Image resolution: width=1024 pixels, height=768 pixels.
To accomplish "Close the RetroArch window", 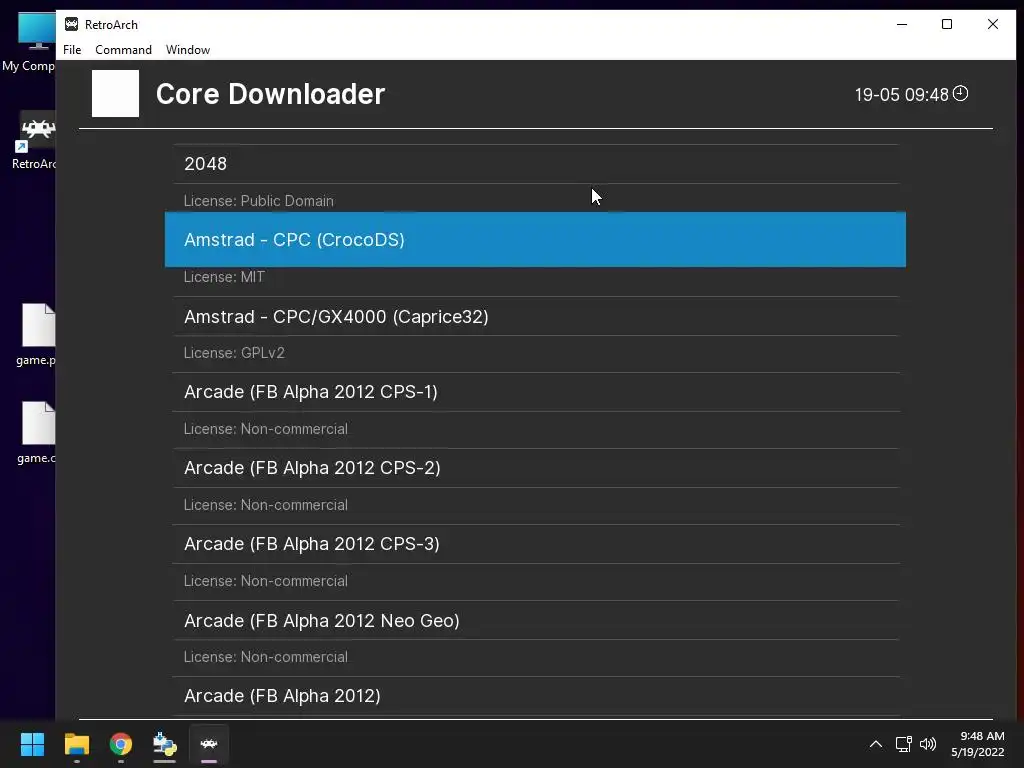I will click(993, 24).
